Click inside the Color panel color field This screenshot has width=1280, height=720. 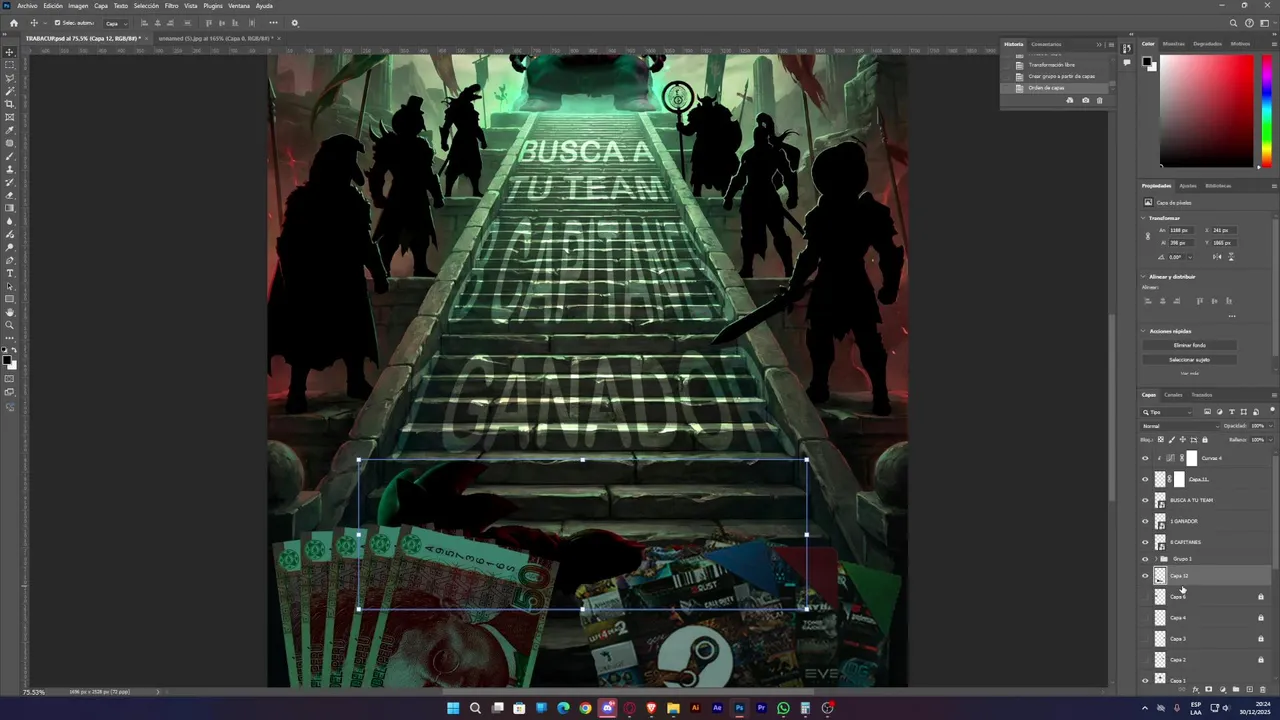(1206, 111)
